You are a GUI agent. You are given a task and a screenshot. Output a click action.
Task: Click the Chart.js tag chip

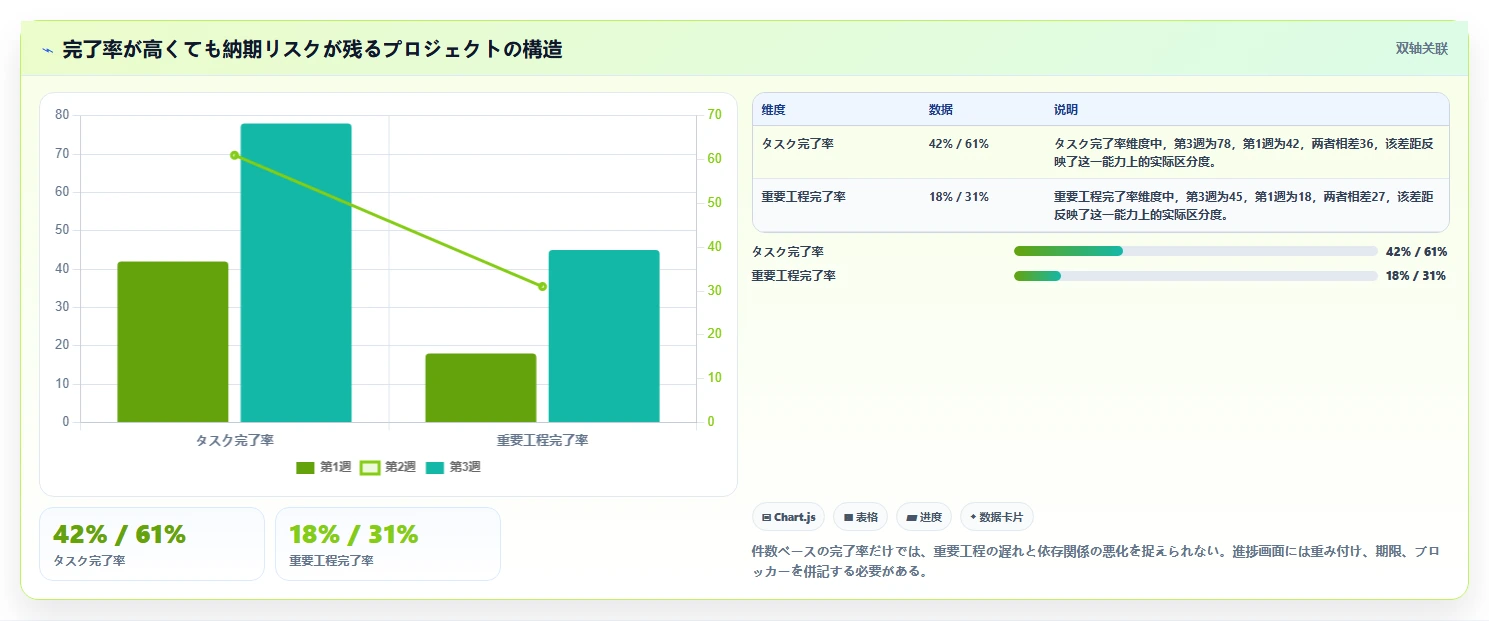click(x=788, y=517)
